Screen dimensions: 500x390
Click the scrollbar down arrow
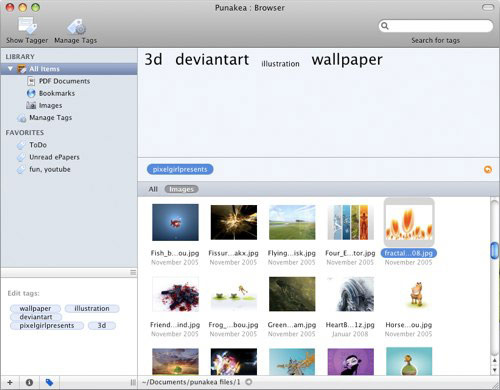click(x=495, y=369)
